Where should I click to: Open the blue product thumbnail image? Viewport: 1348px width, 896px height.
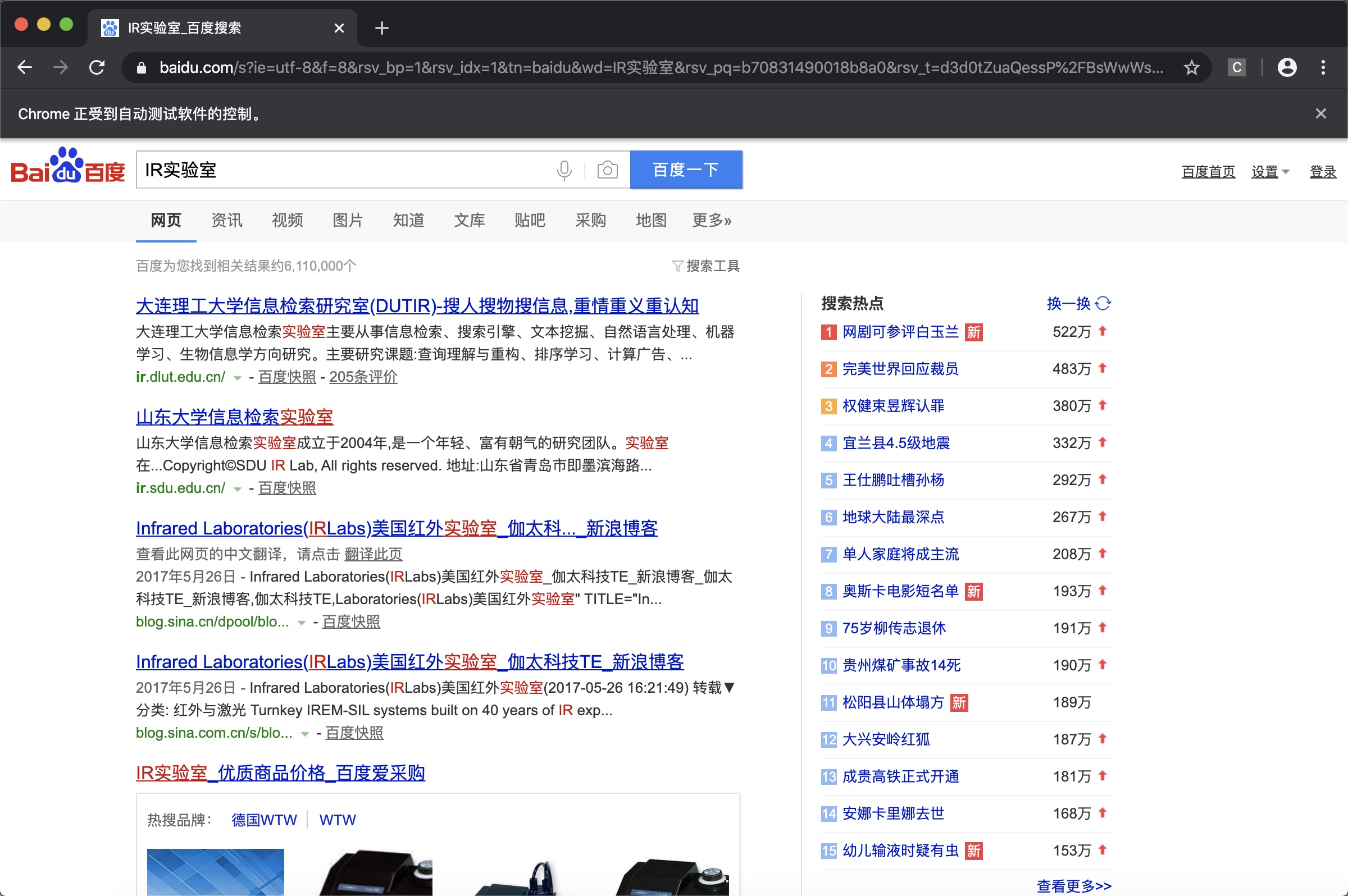pos(216,872)
